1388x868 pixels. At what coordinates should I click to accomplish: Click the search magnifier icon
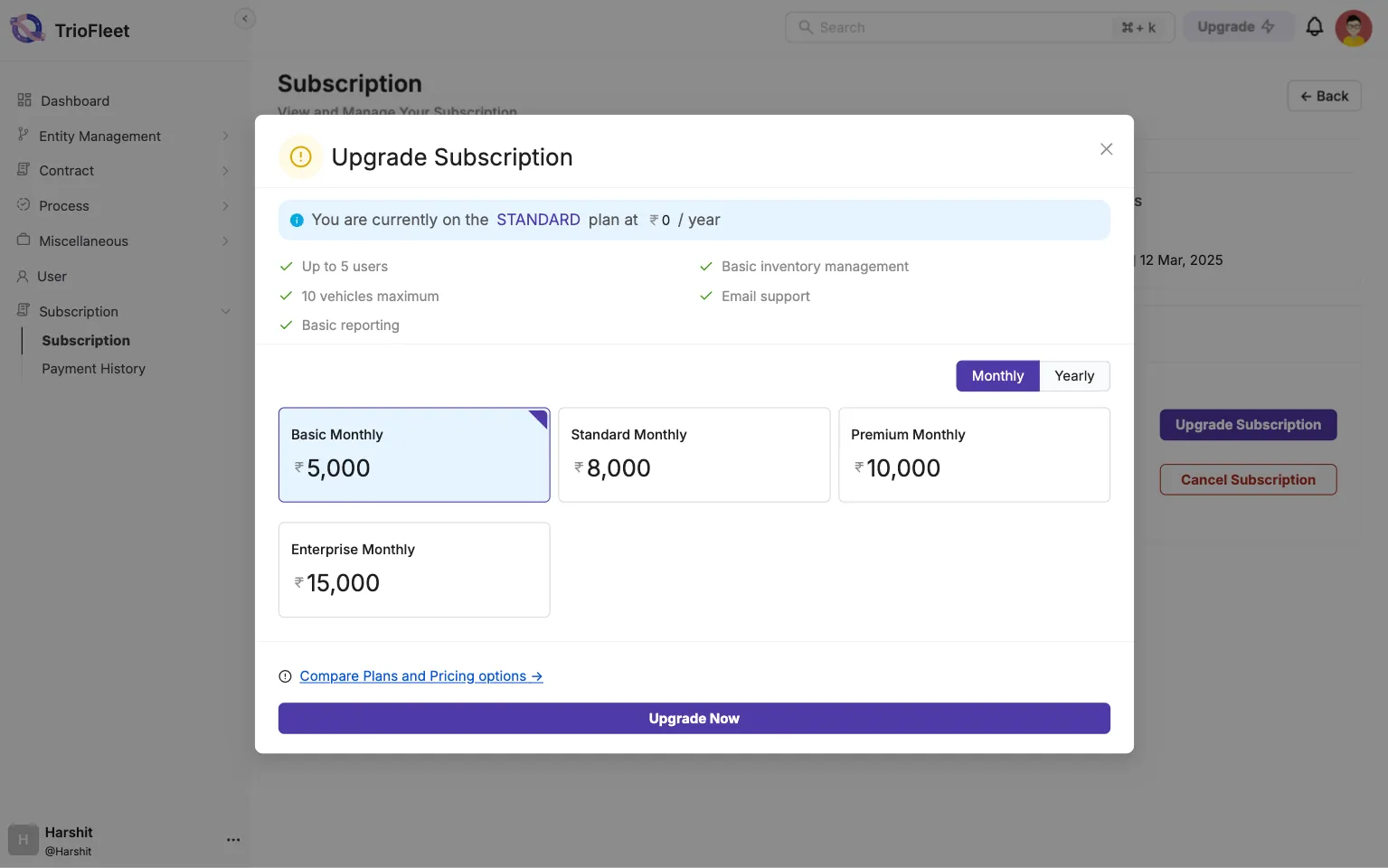tap(805, 27)
